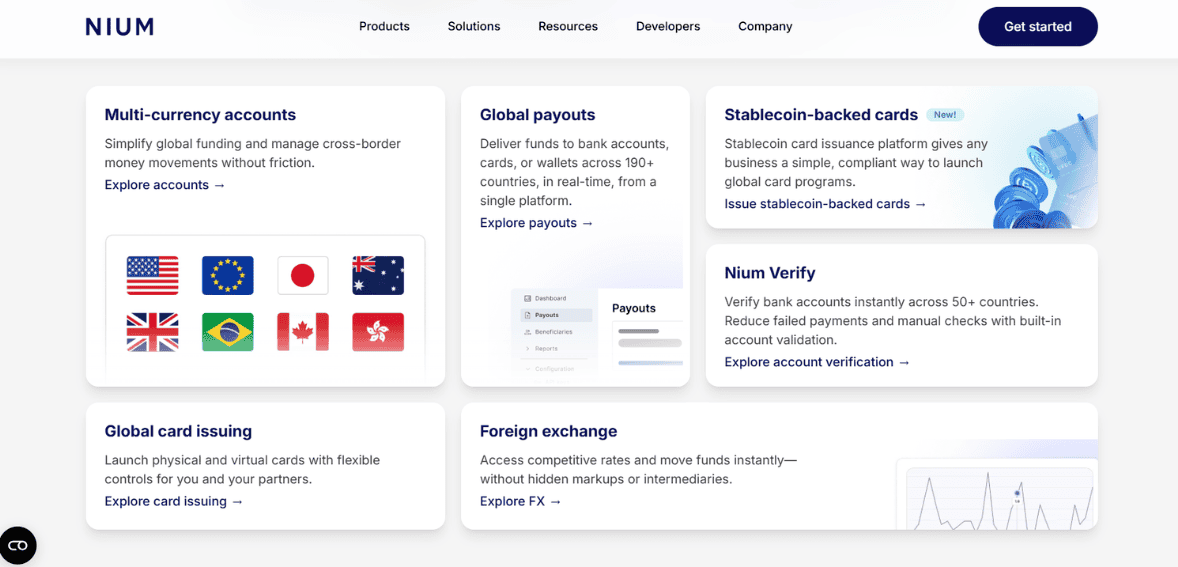Click the Japan flag icon
The height and width of the screenshot is (567, 1178).
click(303, 275)
